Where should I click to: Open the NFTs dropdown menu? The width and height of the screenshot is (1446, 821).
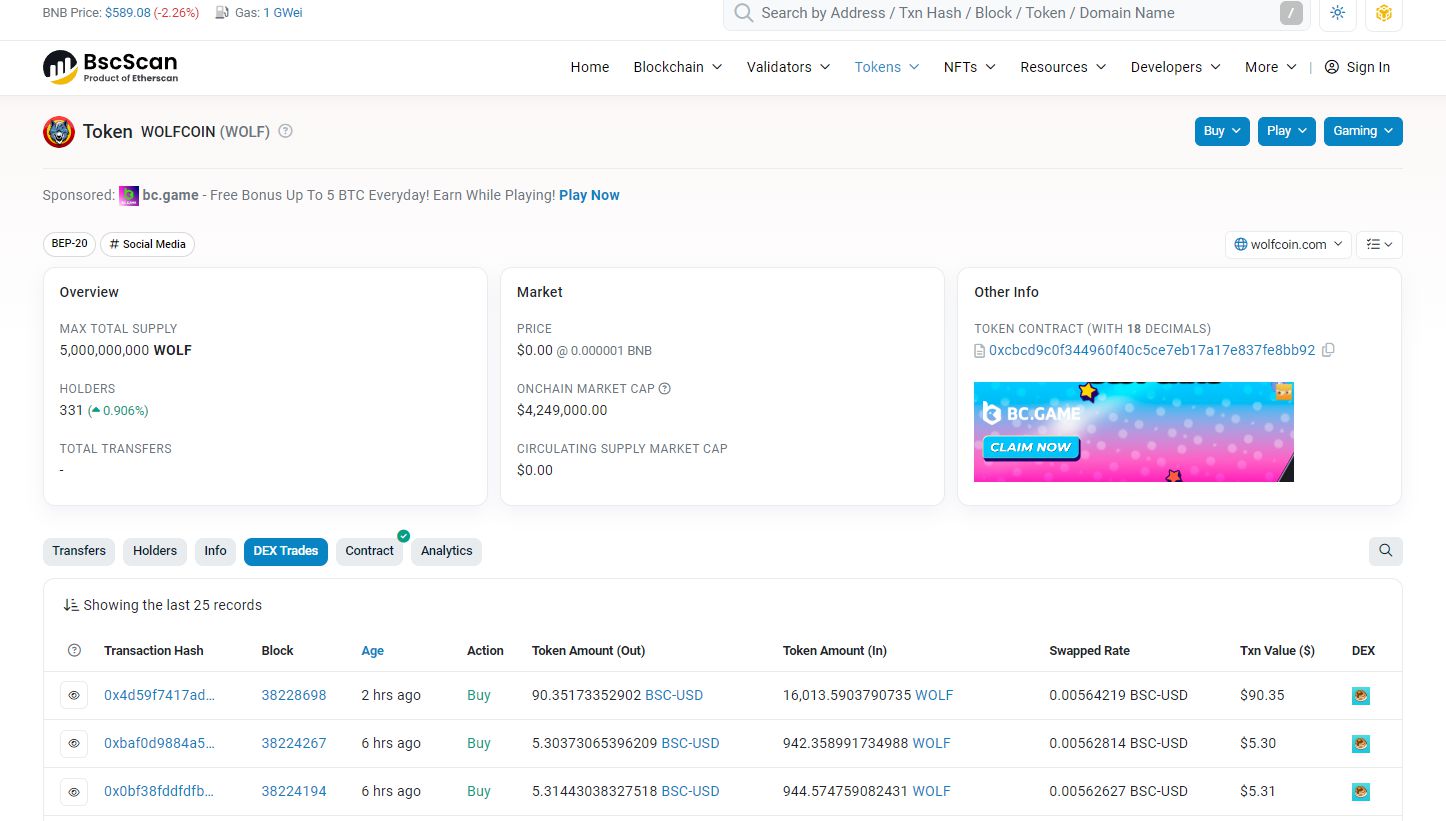[969, 67]
